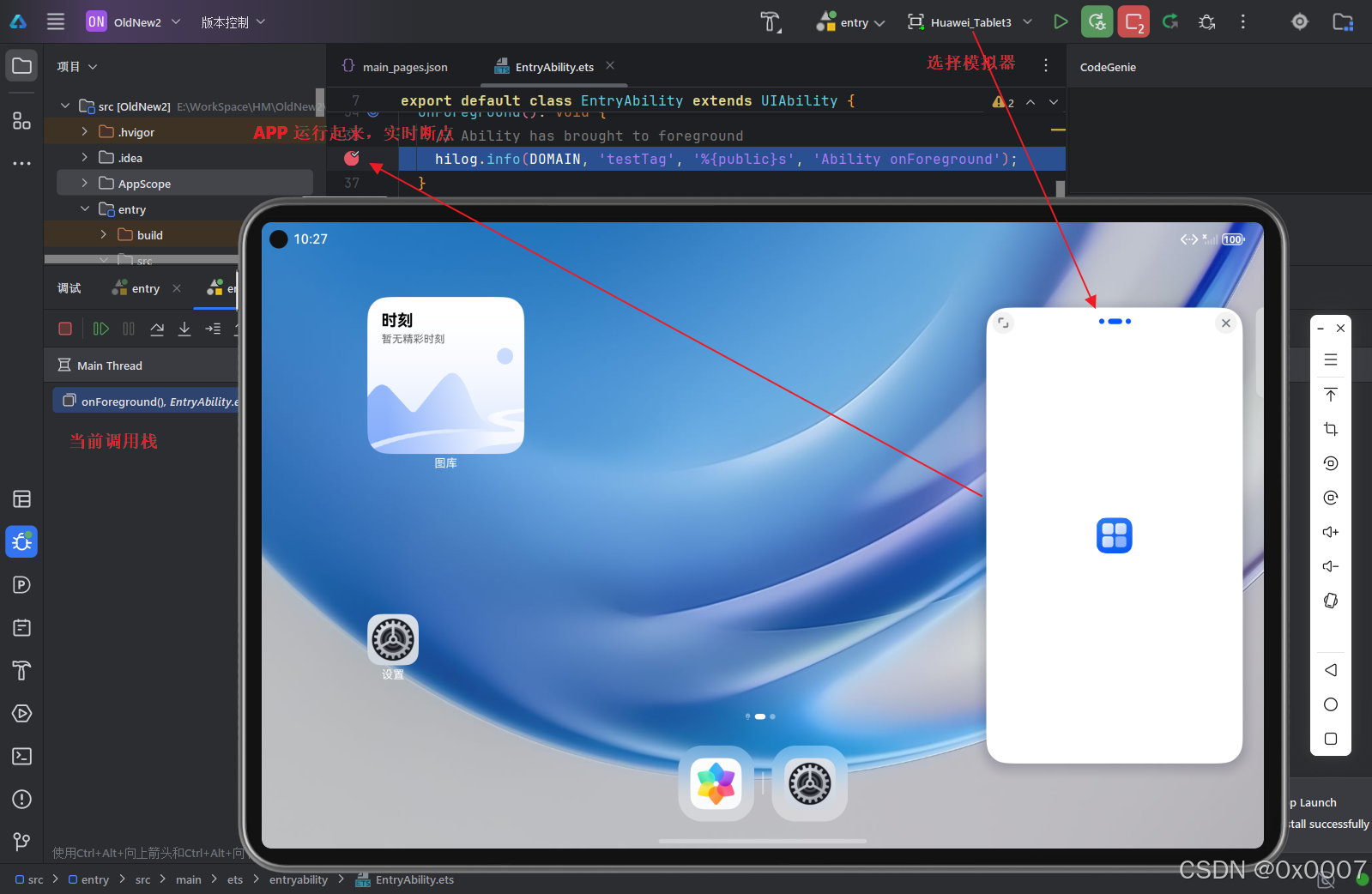Open the Git version control sidebar icon
The height and width of the screenshot is (894, 1372).
click(x=22, y=842)
